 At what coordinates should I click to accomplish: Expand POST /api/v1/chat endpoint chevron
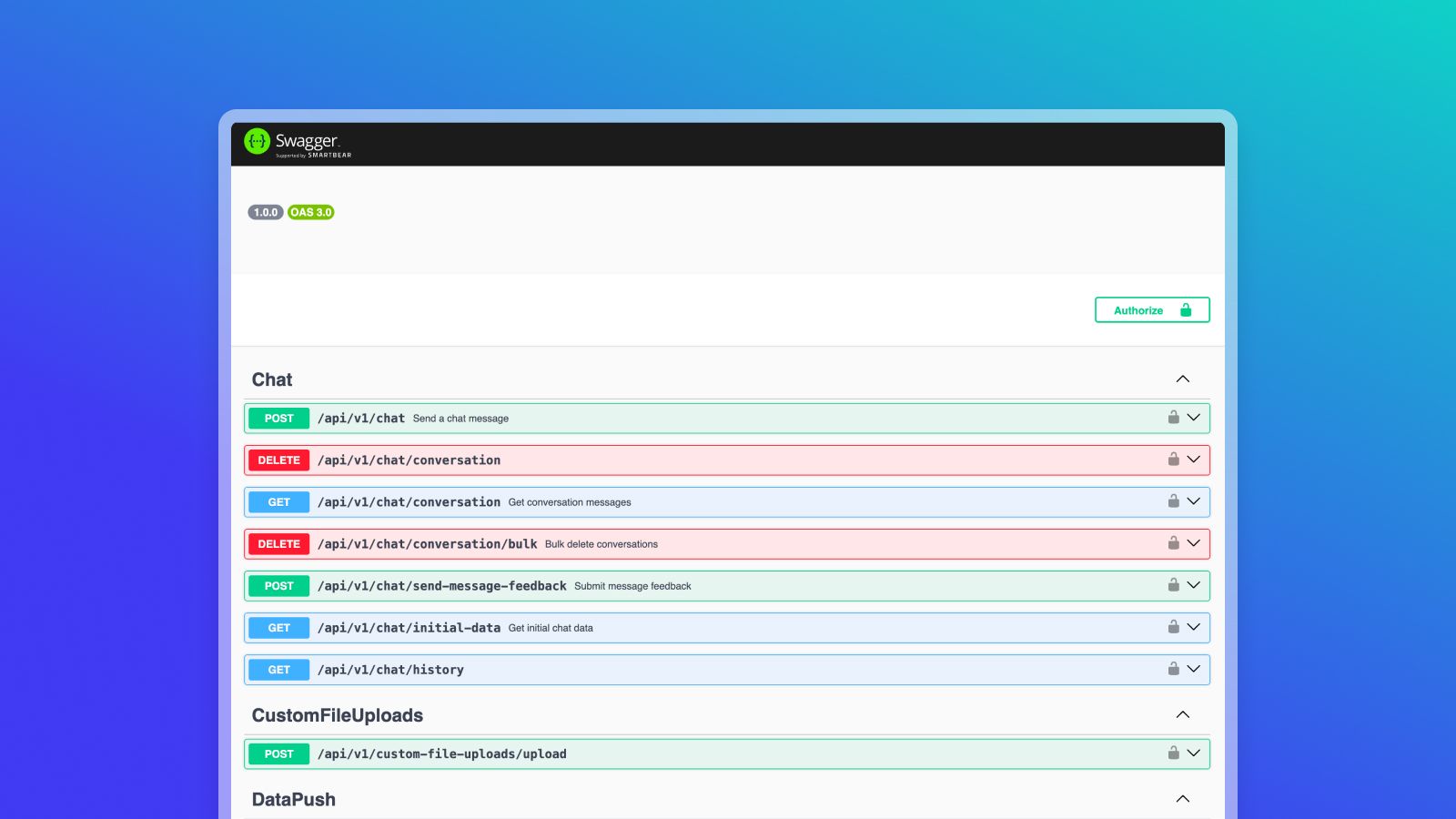1193,418
